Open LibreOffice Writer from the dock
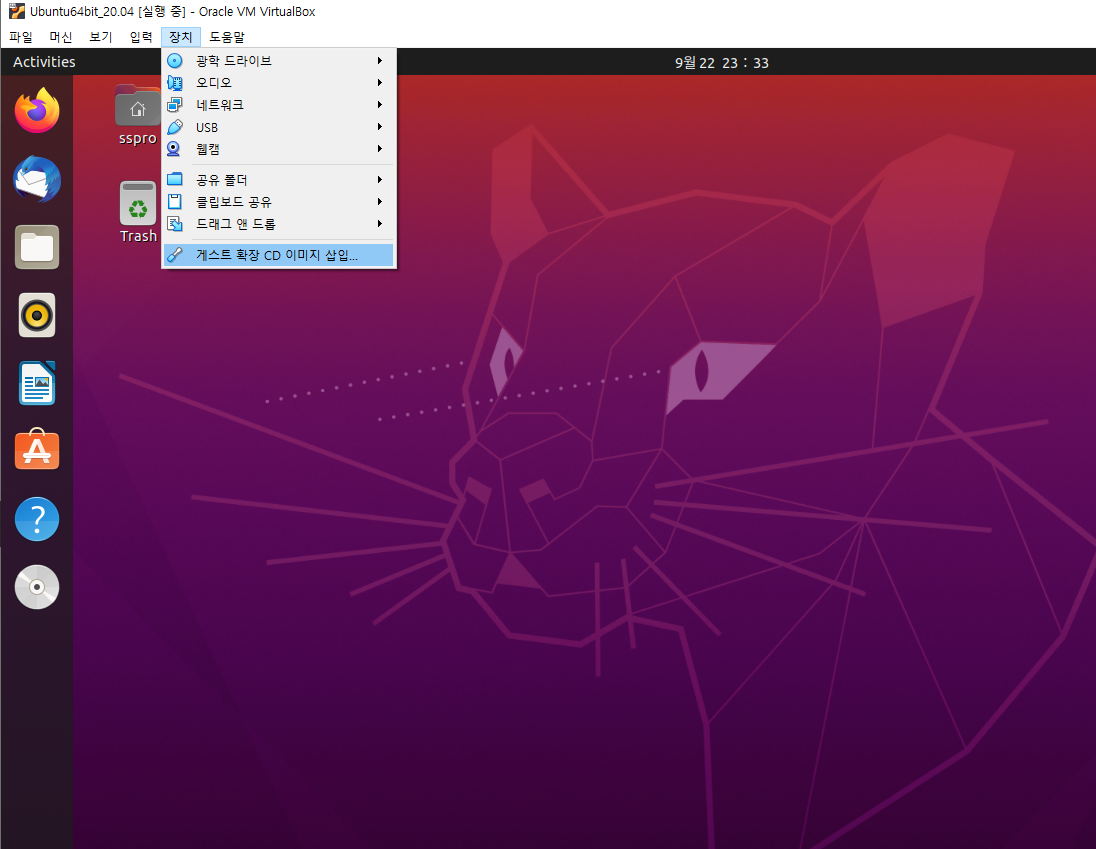This screenshot has width=1096, height=849. pyautogui.click(x=37, y=383)
